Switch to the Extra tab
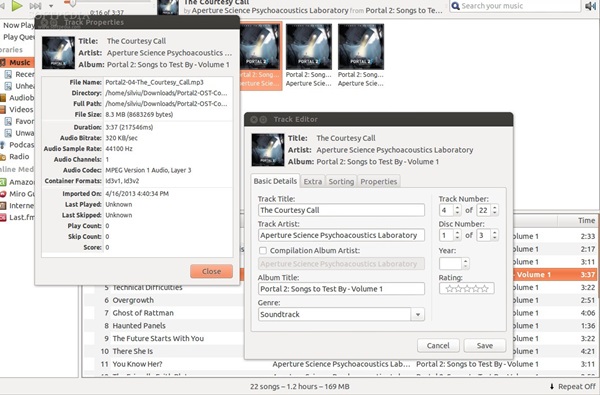 click(313, 181)
